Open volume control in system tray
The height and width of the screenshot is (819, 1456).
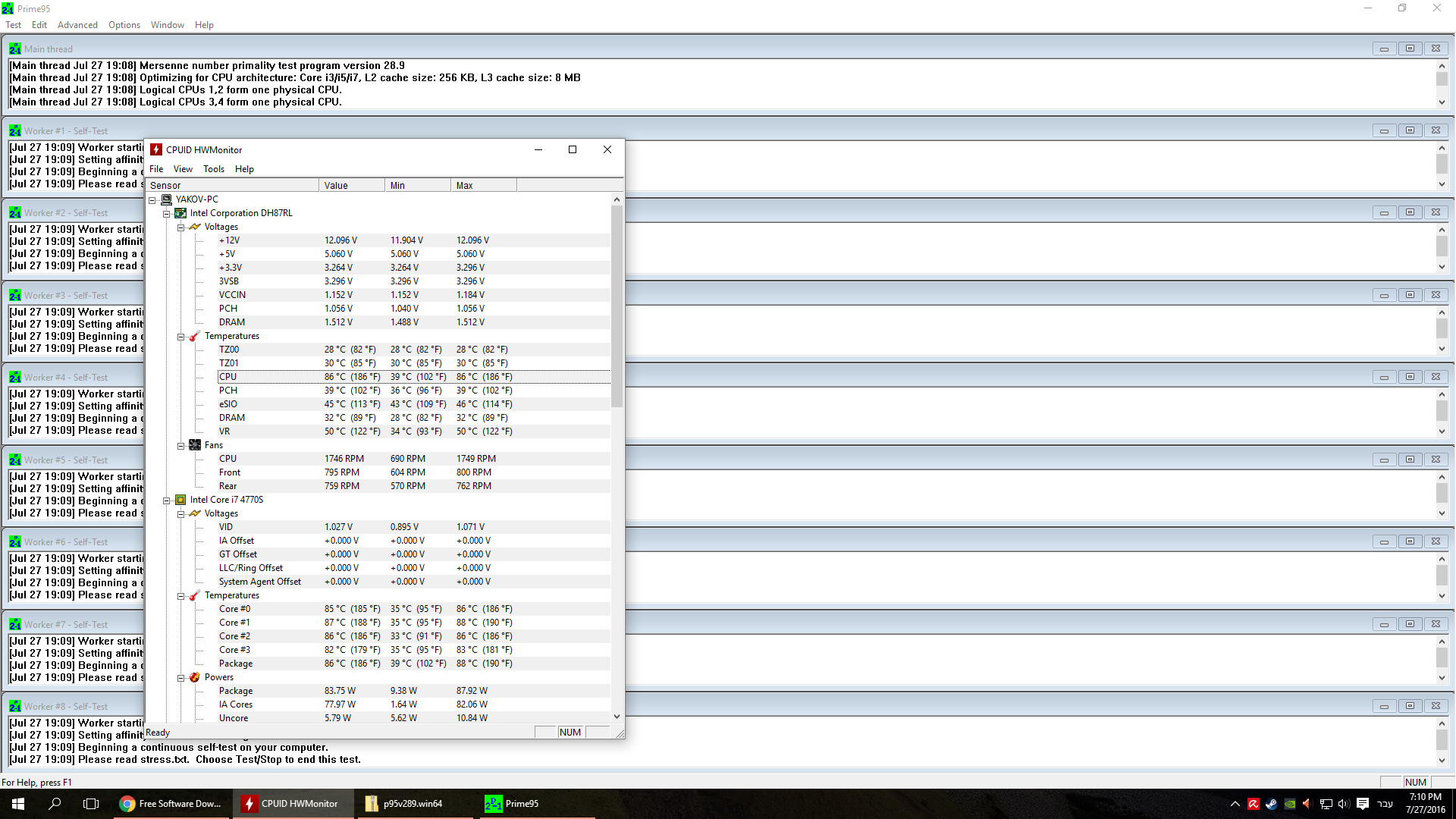(1344, 804)
